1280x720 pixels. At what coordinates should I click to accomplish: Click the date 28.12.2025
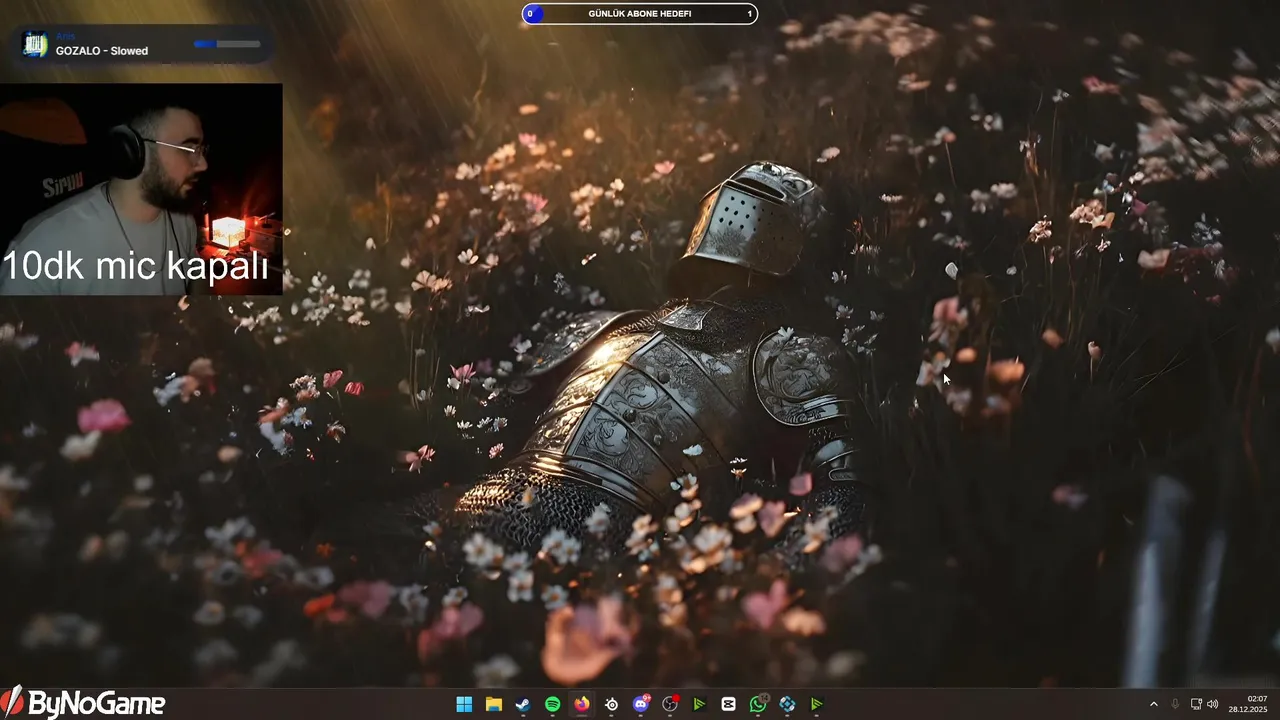pos(1248,709)
